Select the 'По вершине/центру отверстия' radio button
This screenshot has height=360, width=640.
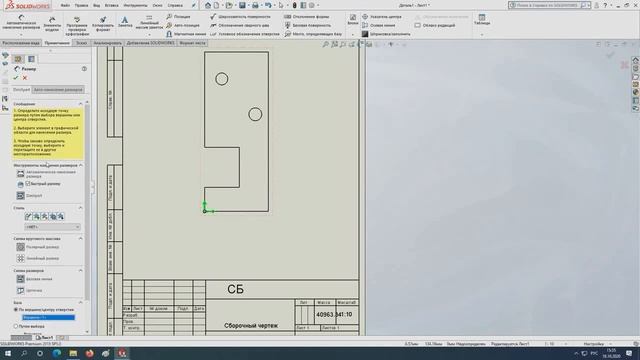(x=16, y=310)
